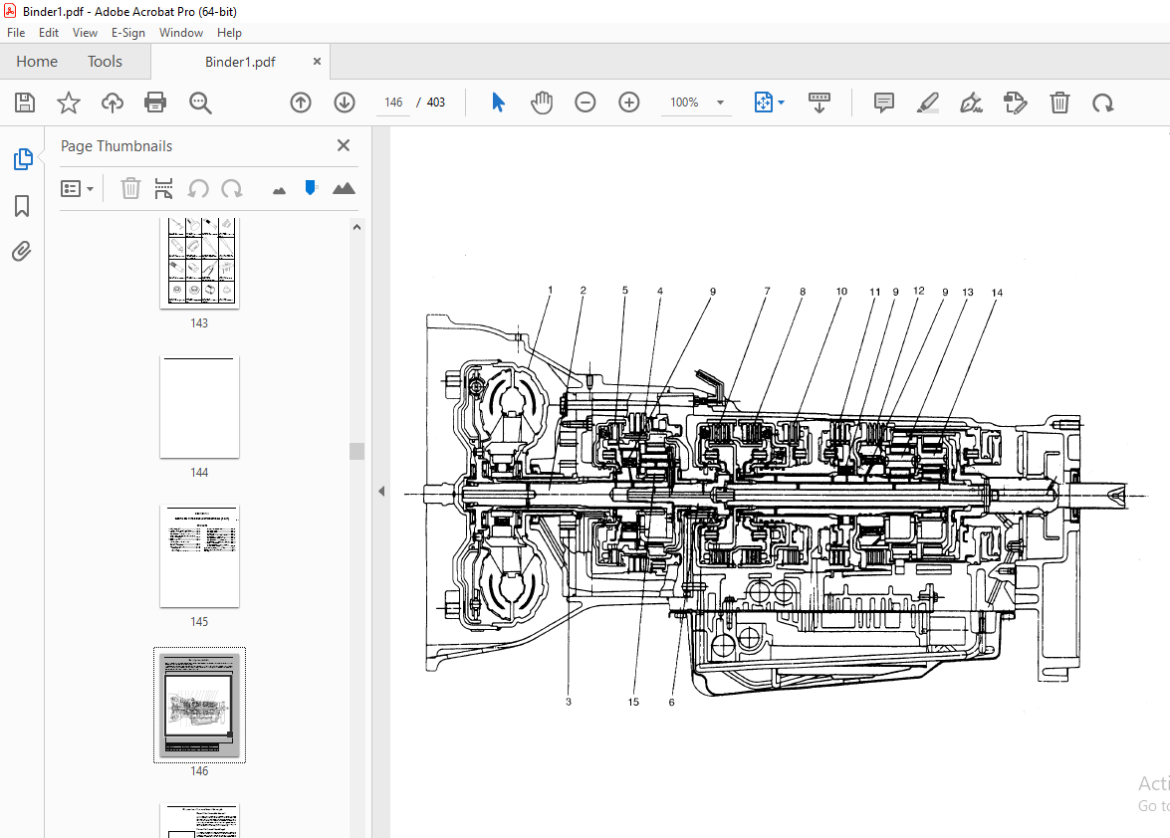This screenshot has height=838, width=1170.
Task: Print the document with the printer icon
Action: coord(155,102)
